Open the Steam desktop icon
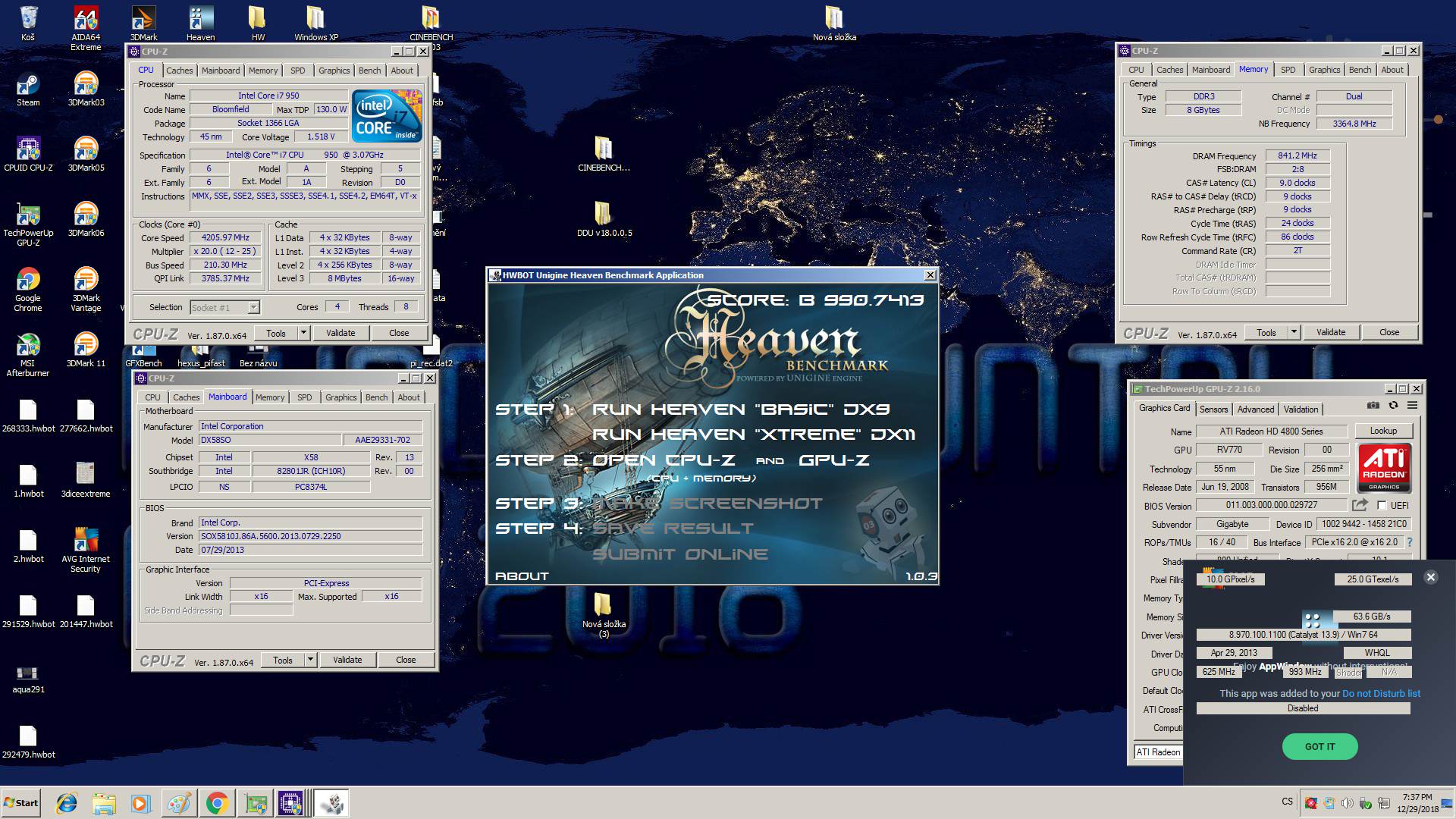This screenshot has width=1456, height=819. [x=28, y=89]
